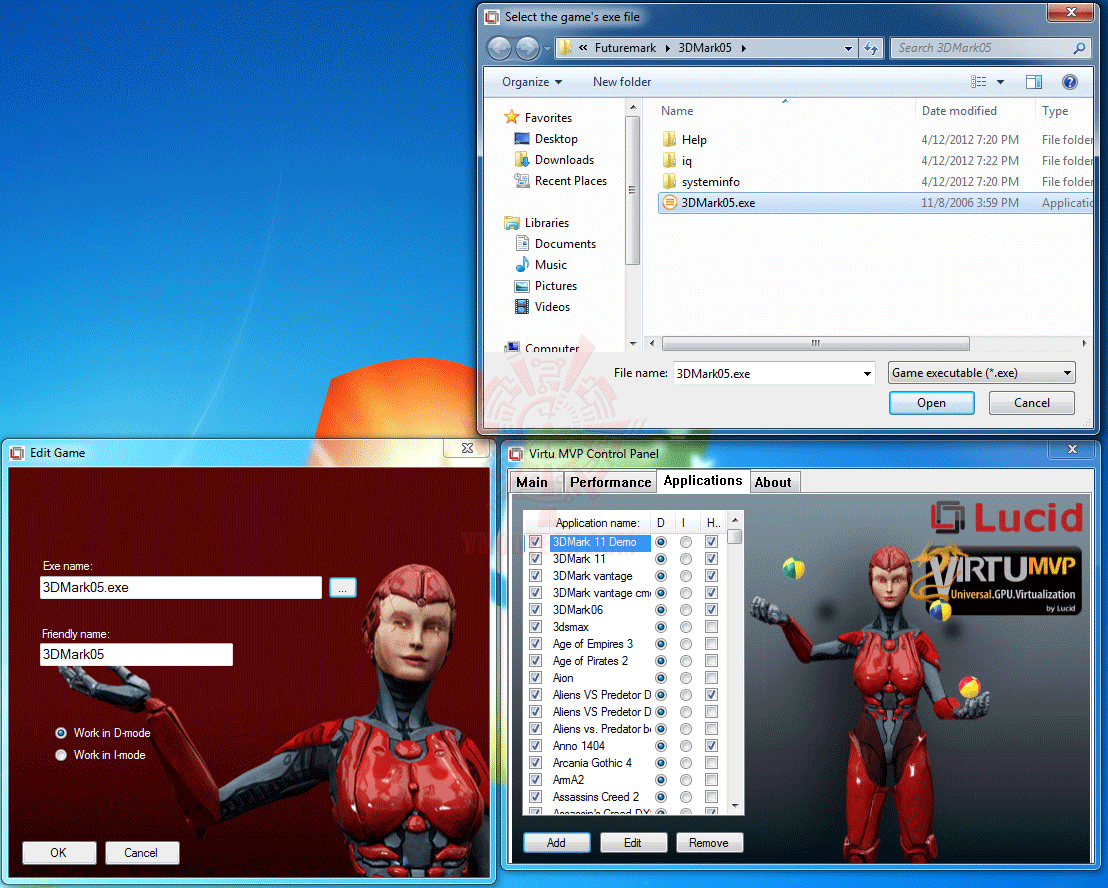
Task: Click the search magnifier in Search 3DMark05
Action: coord(1079,48)
